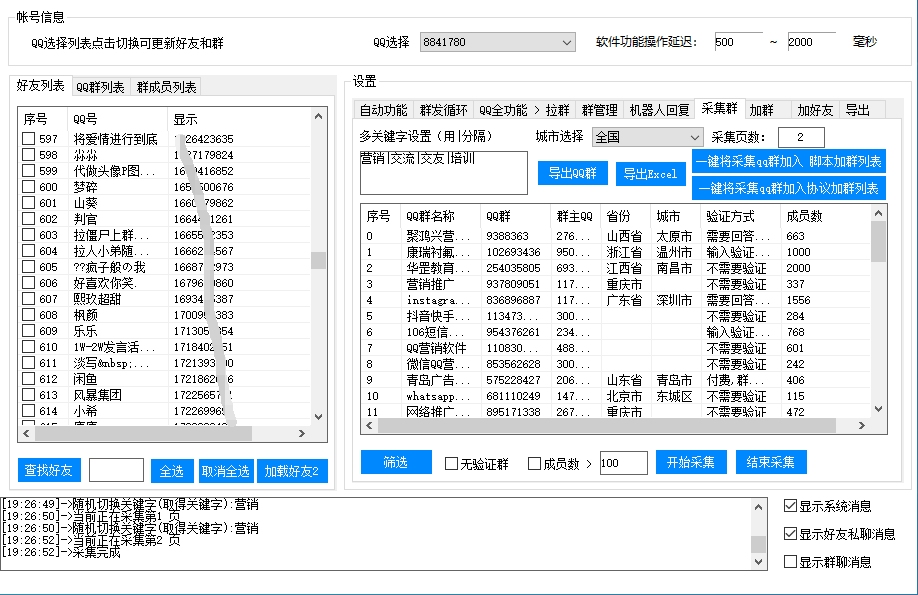Open the 机器人回复 tab
The image size is (918, 595).
(659, 110)
